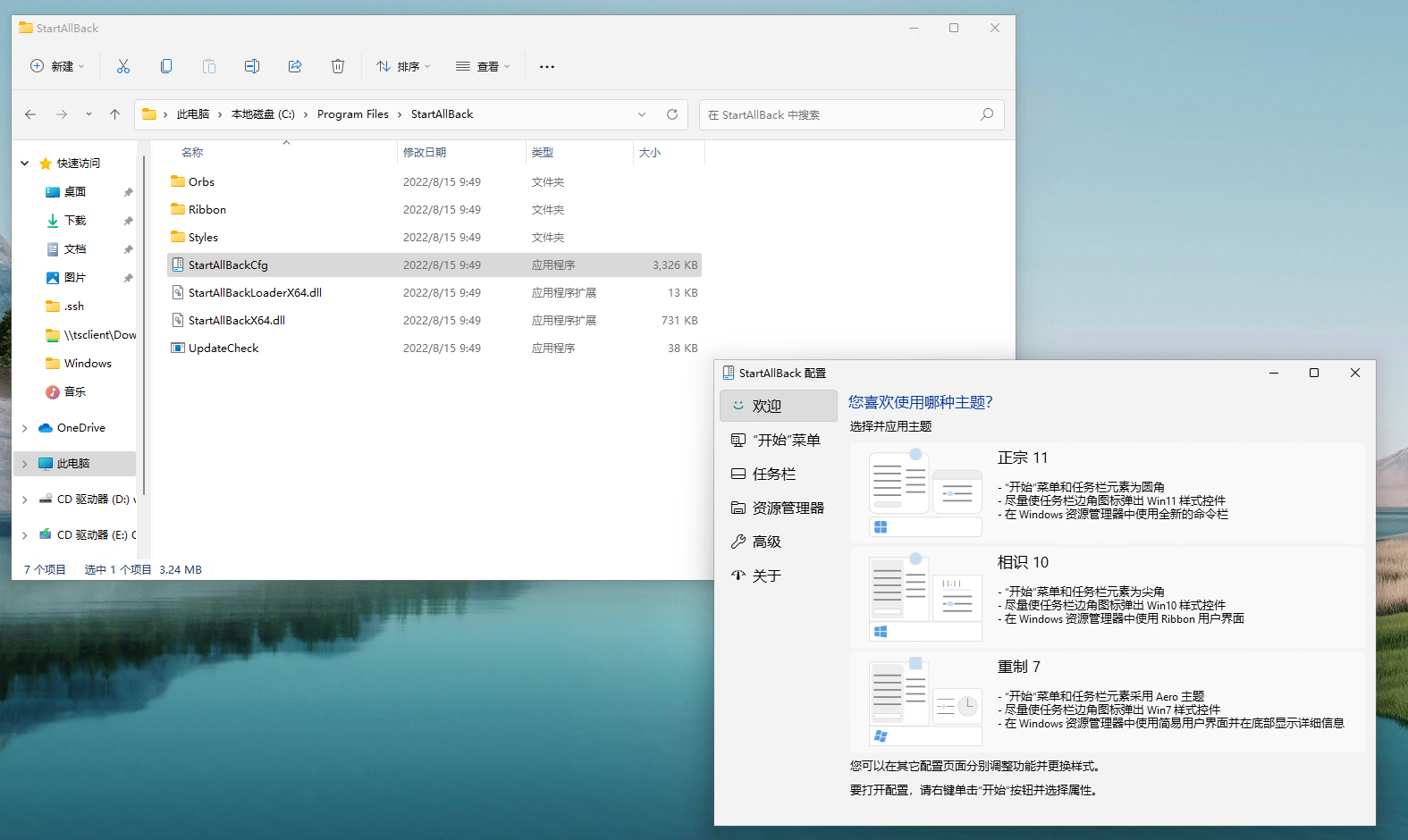The width and height of the screenshot is (1408, 840).
Task: Open Desktop (桌面) in quick access
Action: point(76,191)
